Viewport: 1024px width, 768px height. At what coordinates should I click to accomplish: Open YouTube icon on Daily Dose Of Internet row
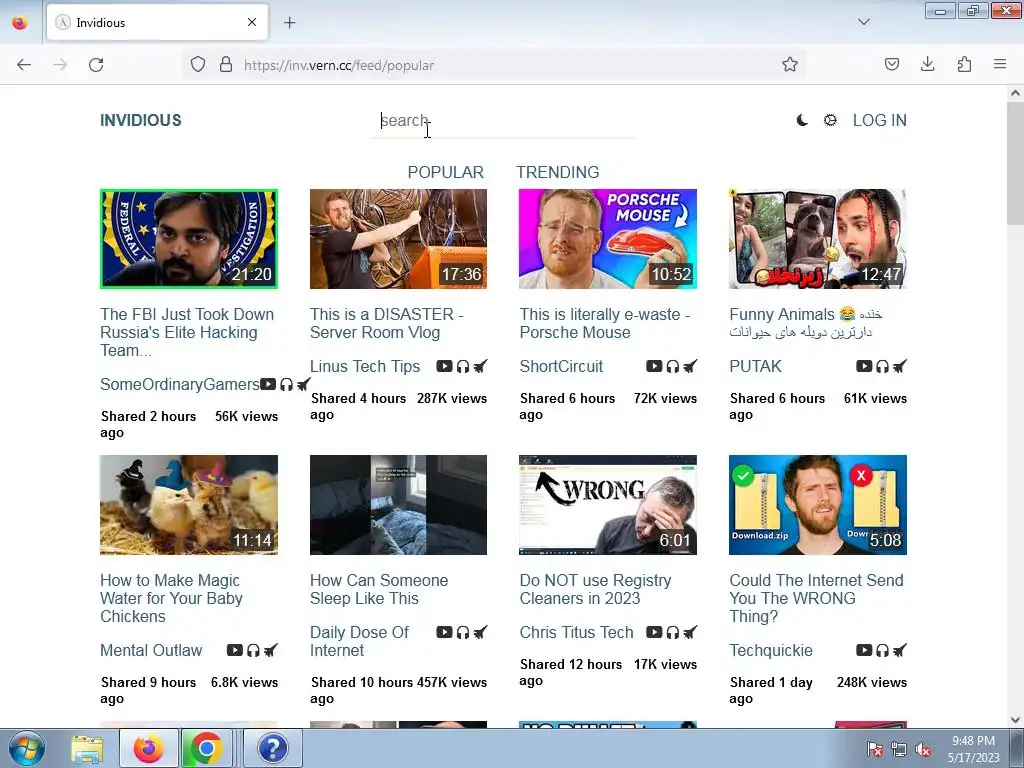tap(444, 632)
